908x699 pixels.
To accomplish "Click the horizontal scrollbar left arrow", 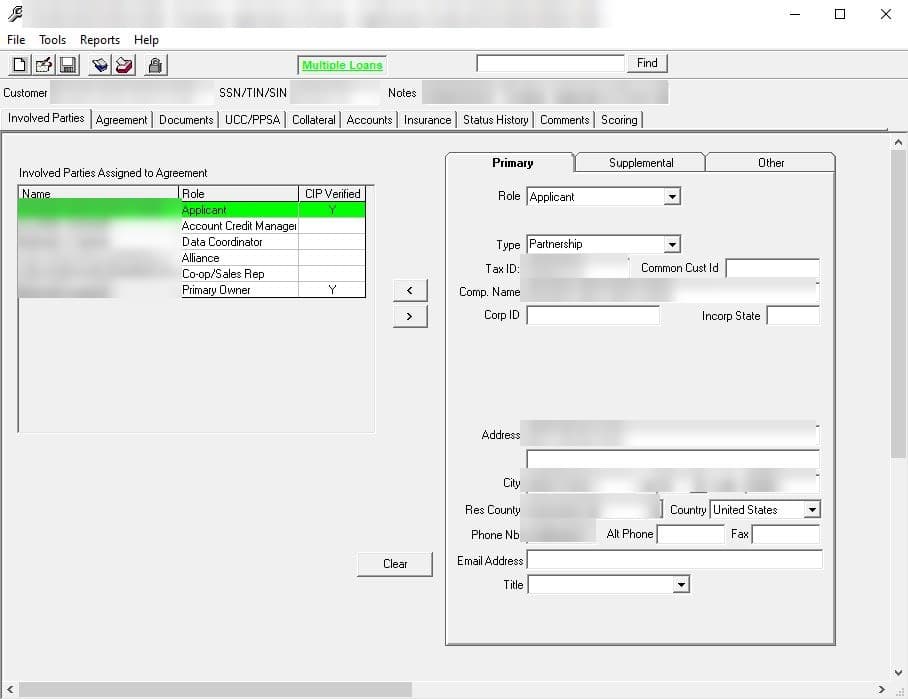I will coord(10,690).
